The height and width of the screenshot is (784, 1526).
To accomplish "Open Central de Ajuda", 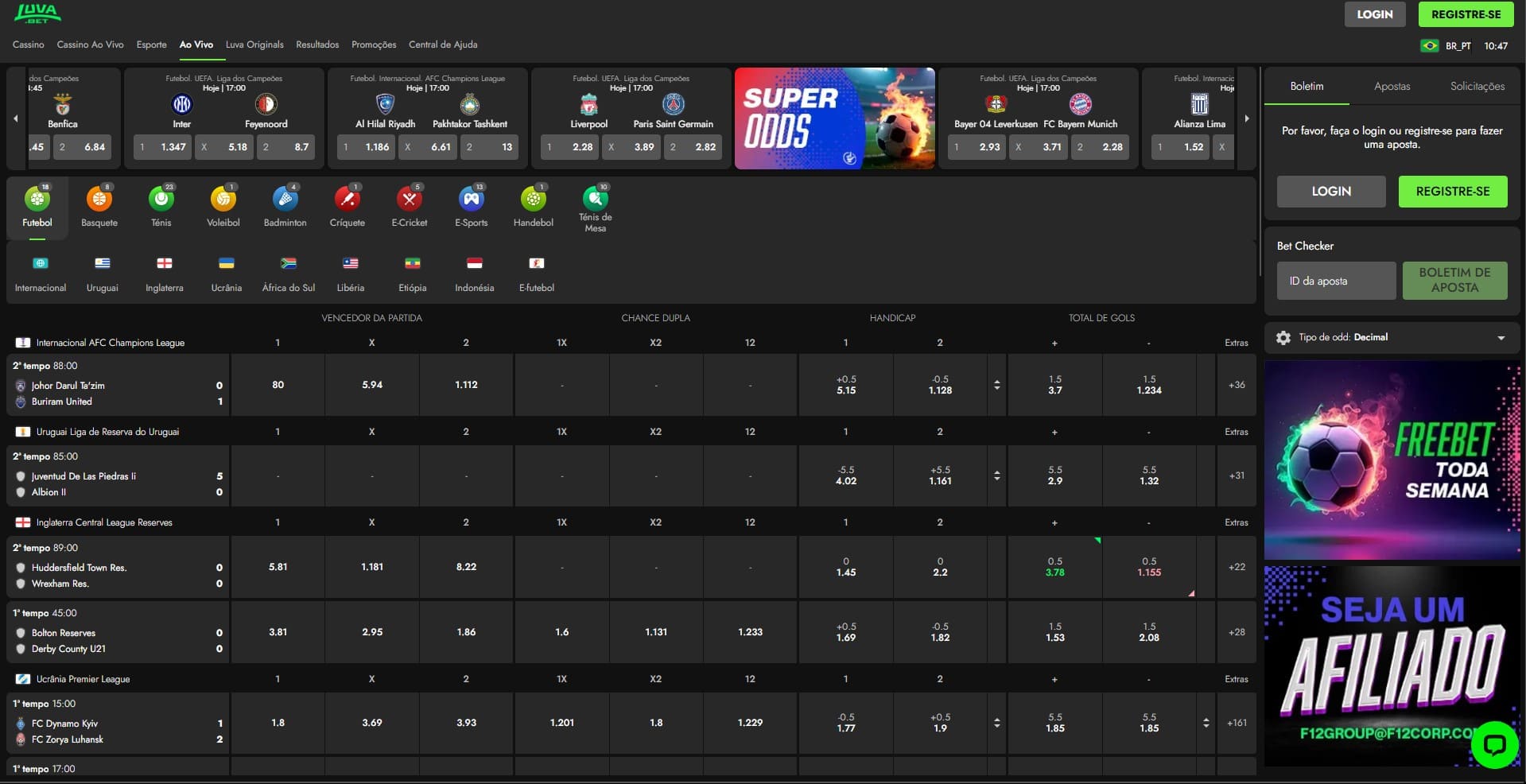I will 443,45.
